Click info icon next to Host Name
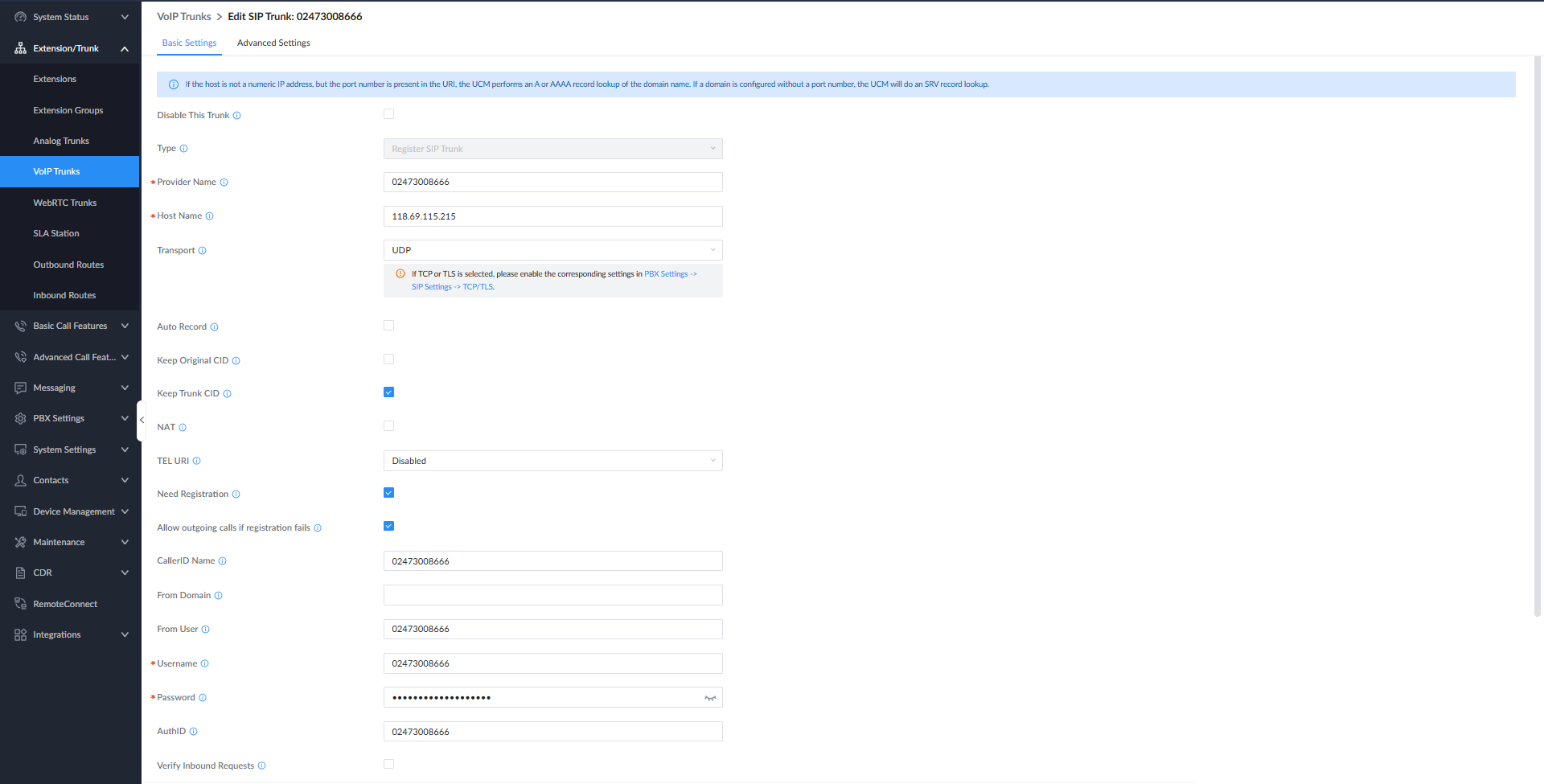 pos(209,216)
